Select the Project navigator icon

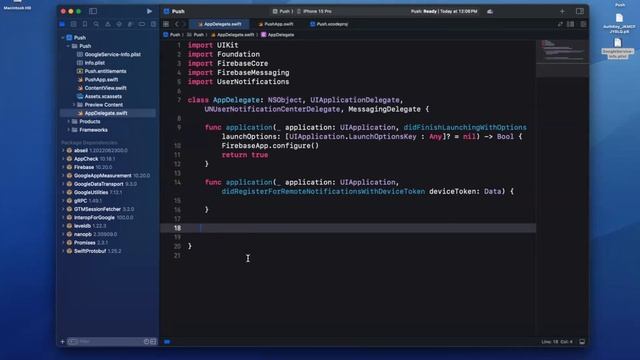coord(62,24)
